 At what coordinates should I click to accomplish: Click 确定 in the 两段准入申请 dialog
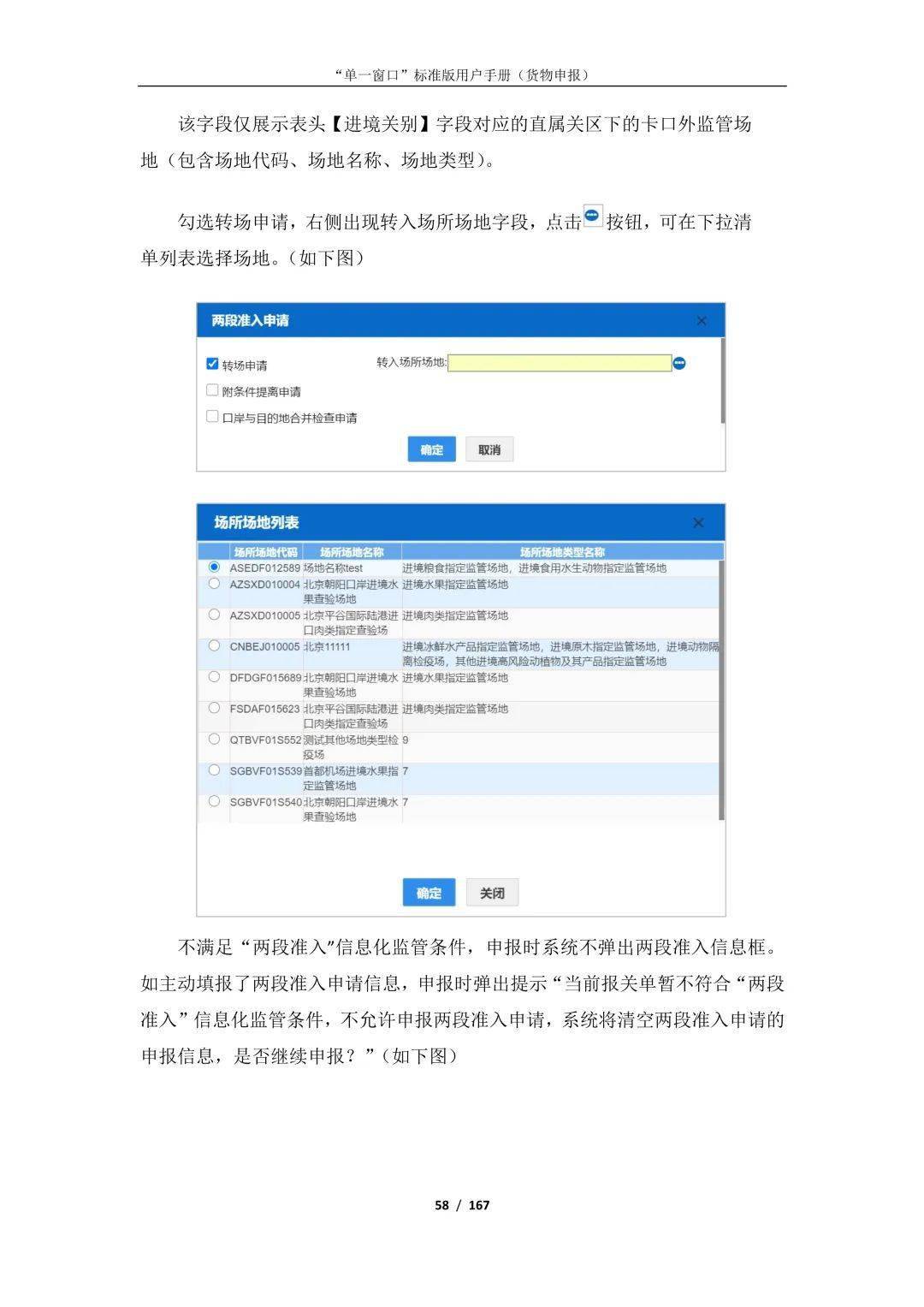[431, 449]
